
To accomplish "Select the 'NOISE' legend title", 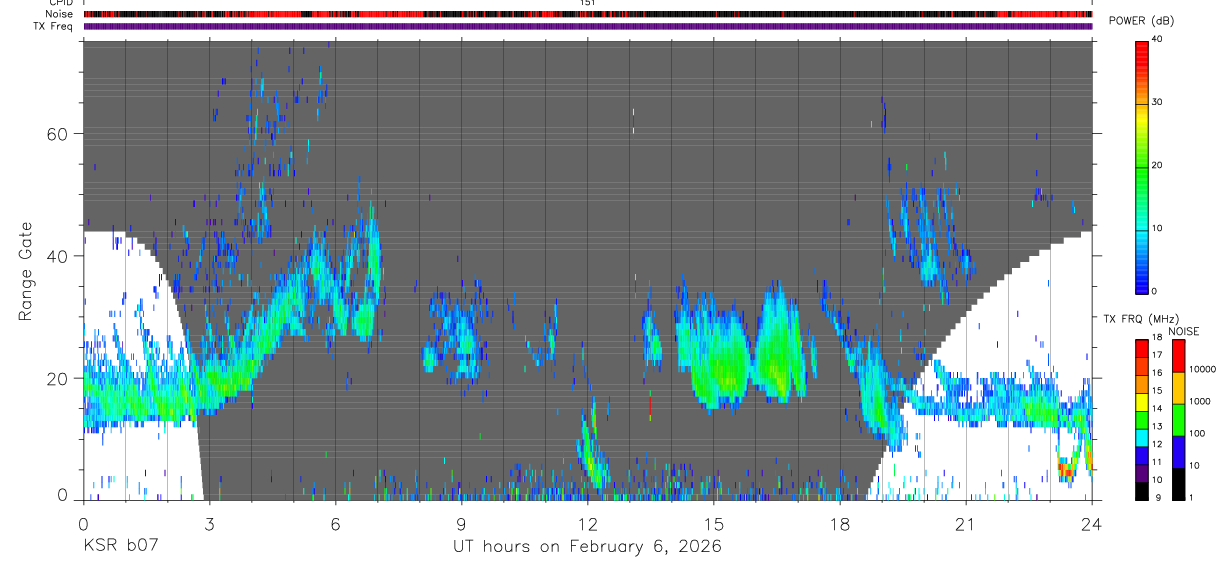I will 1183,331.
